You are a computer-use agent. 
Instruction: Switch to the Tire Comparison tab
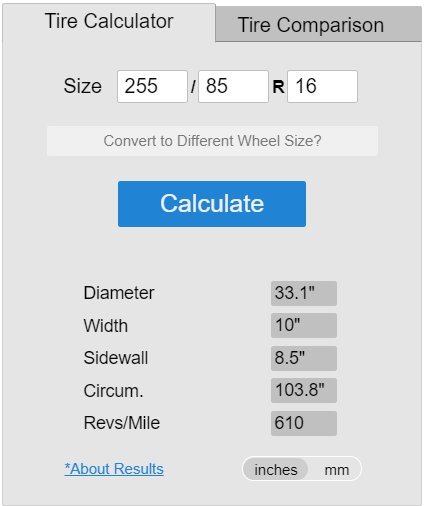click(318, 25)
